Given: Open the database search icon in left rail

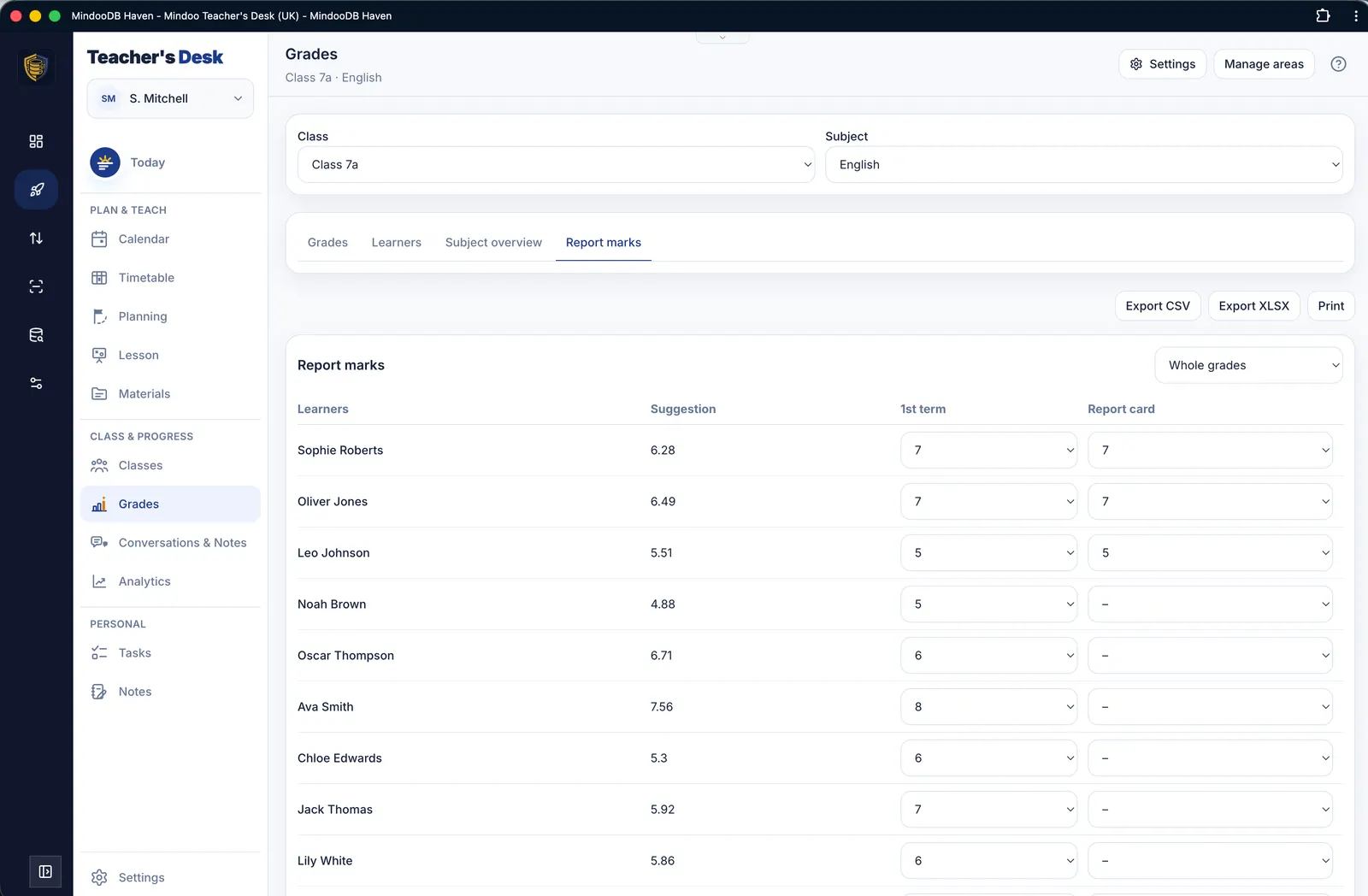Looking at the screenshot, I should 36,335.
